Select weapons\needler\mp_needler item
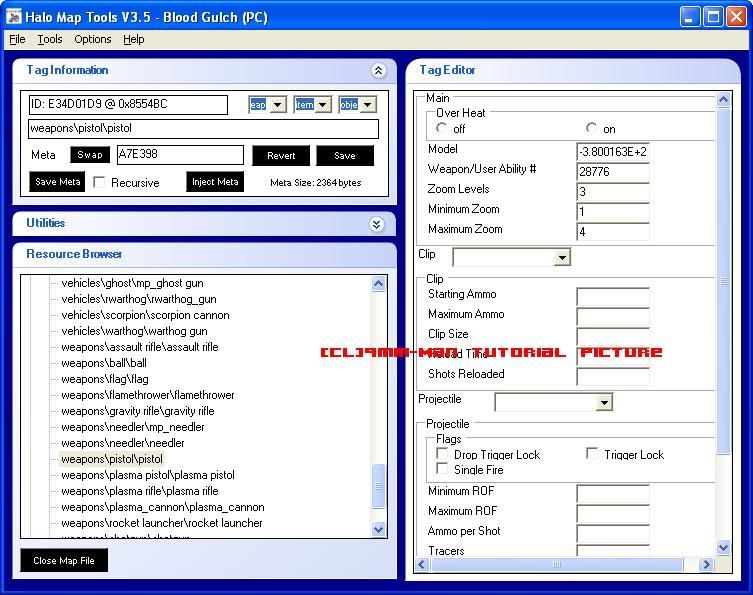 (133, 427)
